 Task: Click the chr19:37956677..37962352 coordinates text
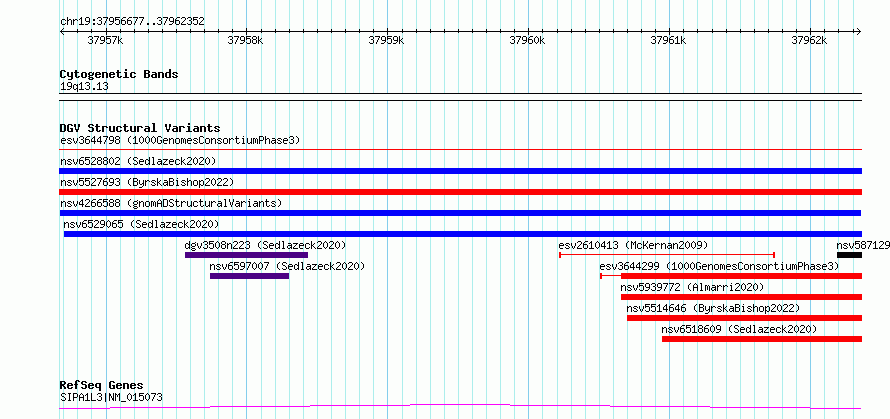click(x=132, y=22)
